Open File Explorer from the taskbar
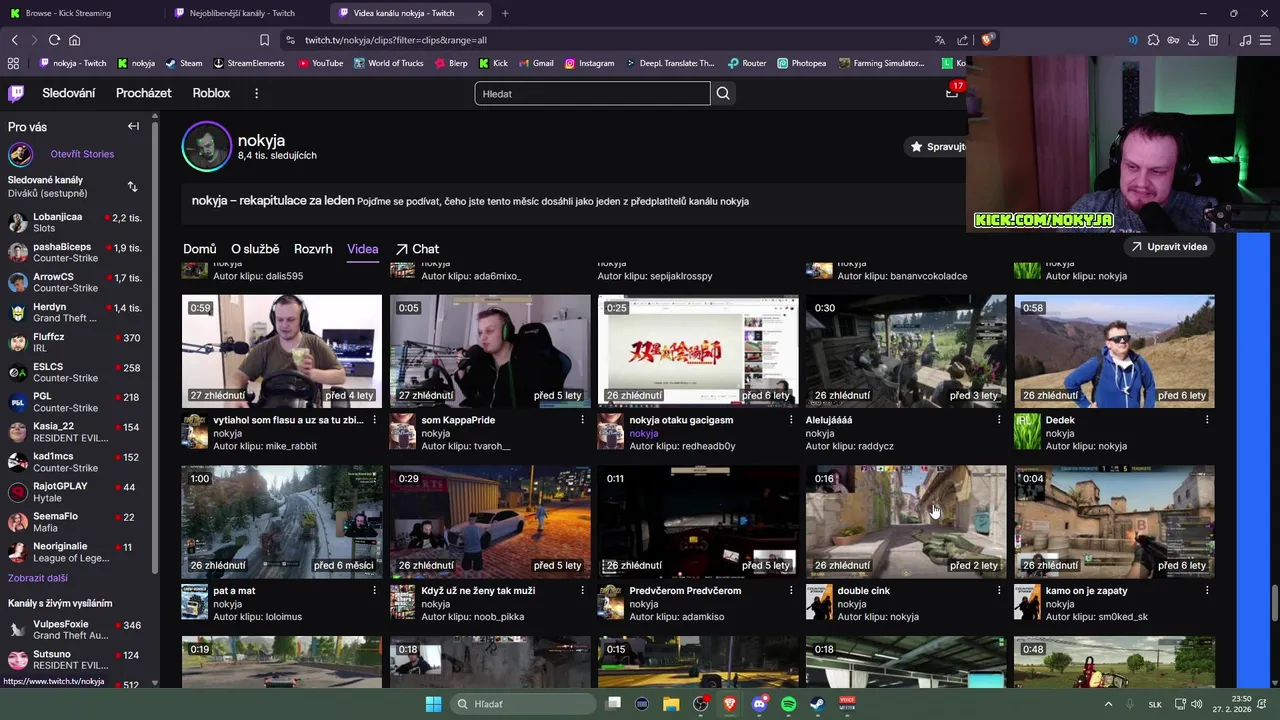This screenshot has height=720, width=1280. tap(671, 704)
